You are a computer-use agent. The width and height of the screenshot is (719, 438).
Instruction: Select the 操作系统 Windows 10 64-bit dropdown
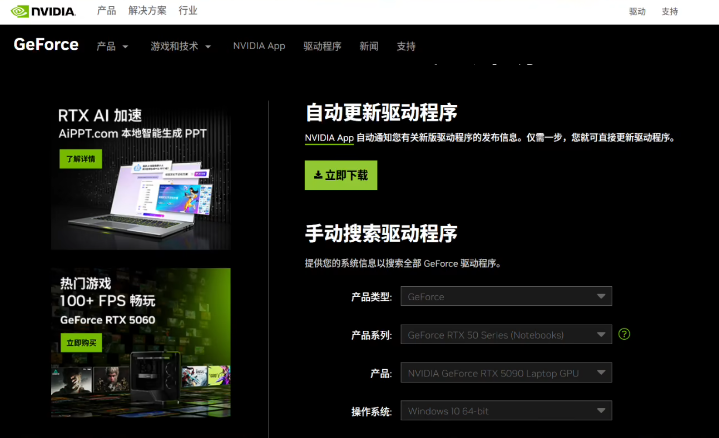pyautogui.click(x=505, y=410)
